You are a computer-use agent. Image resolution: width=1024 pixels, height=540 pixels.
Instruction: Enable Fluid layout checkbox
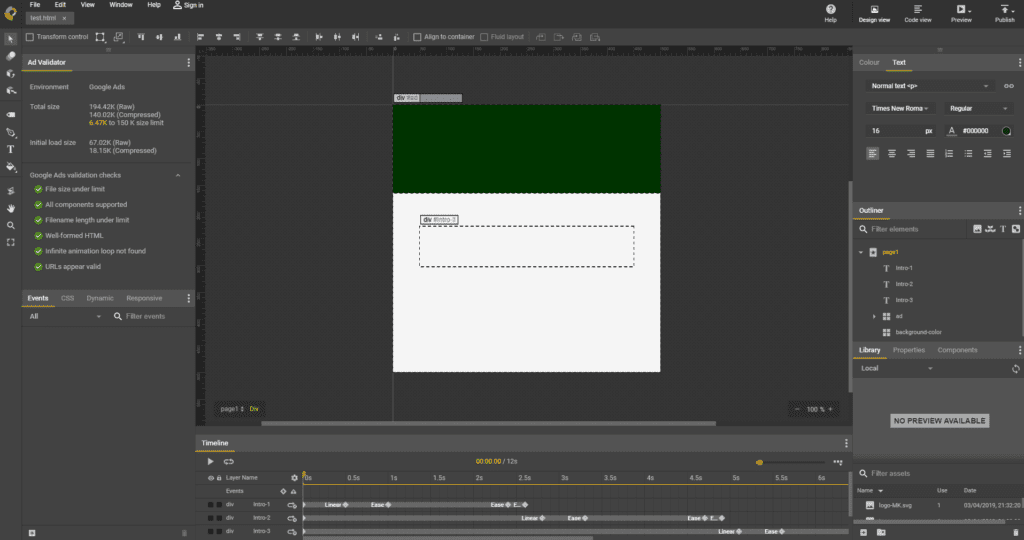484,37
